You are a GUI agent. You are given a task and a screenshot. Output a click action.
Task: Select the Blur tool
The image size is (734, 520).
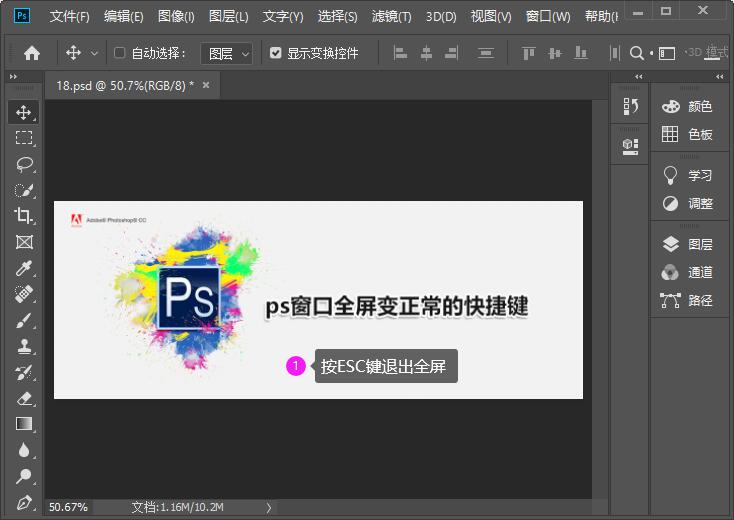click(x=24, y=450)
